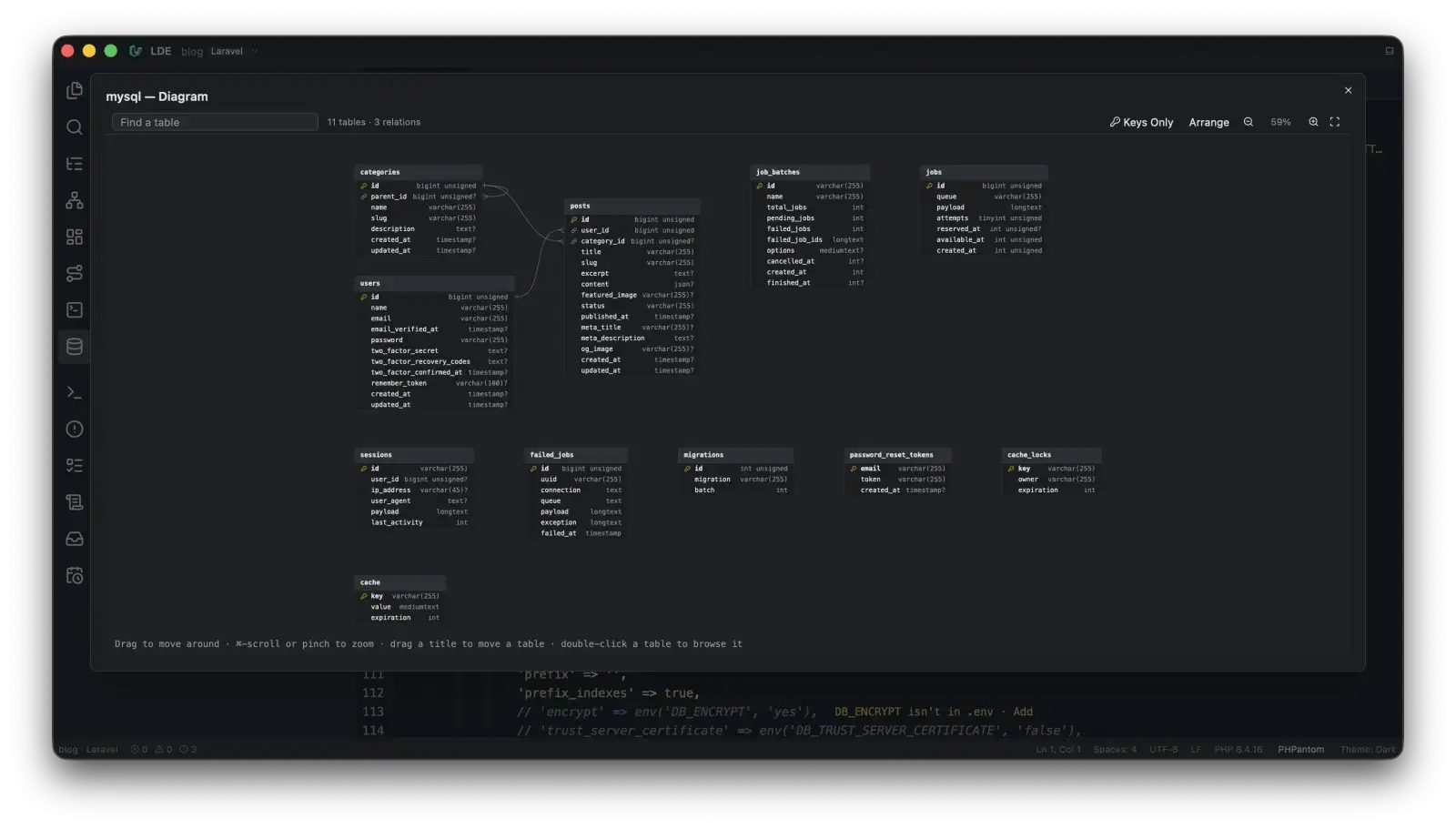Image resolution: width=1456 pixels, height=829 pixels.
Task: Zoom out the diagram with the minus magnifier
Action: (x=1249, y=122)
